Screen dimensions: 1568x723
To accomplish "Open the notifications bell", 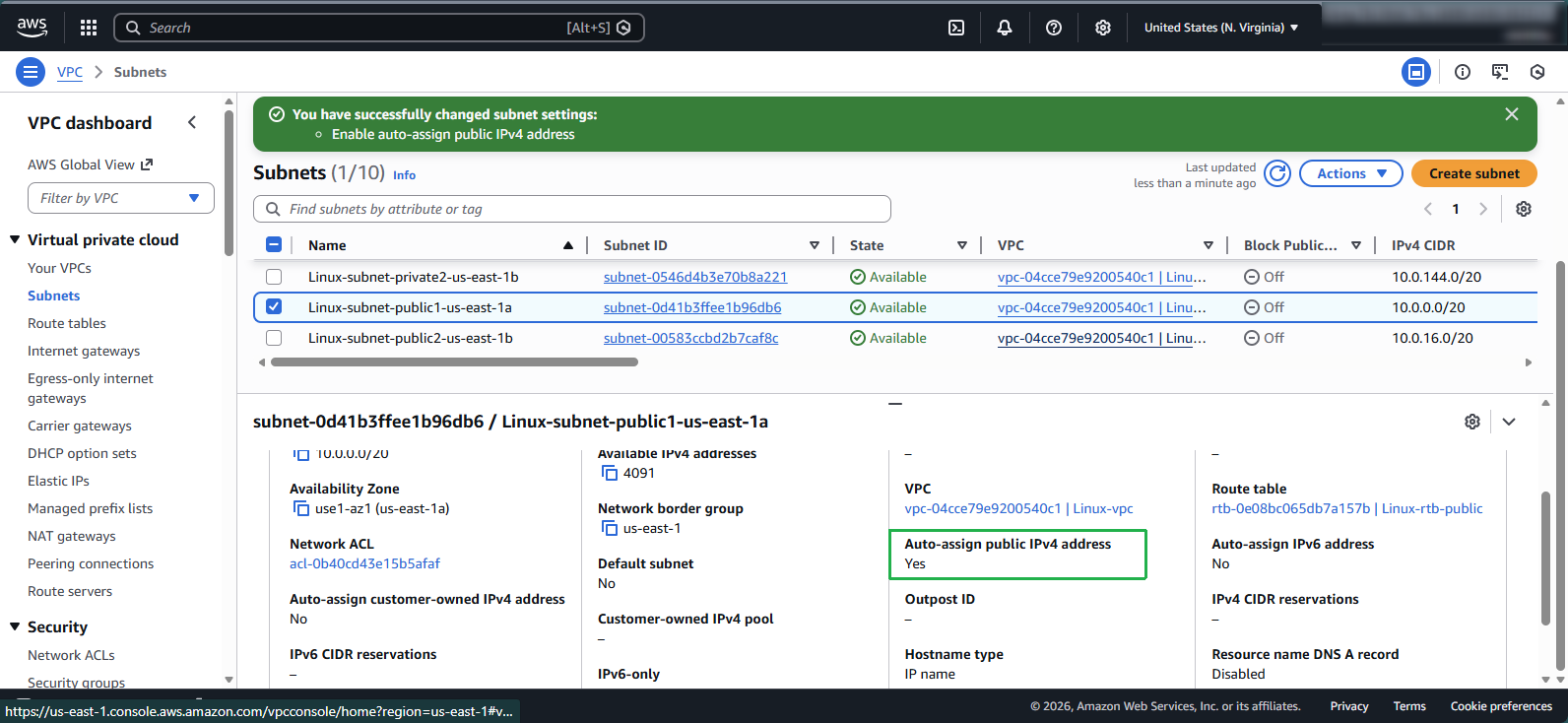I will (1005, 28).
